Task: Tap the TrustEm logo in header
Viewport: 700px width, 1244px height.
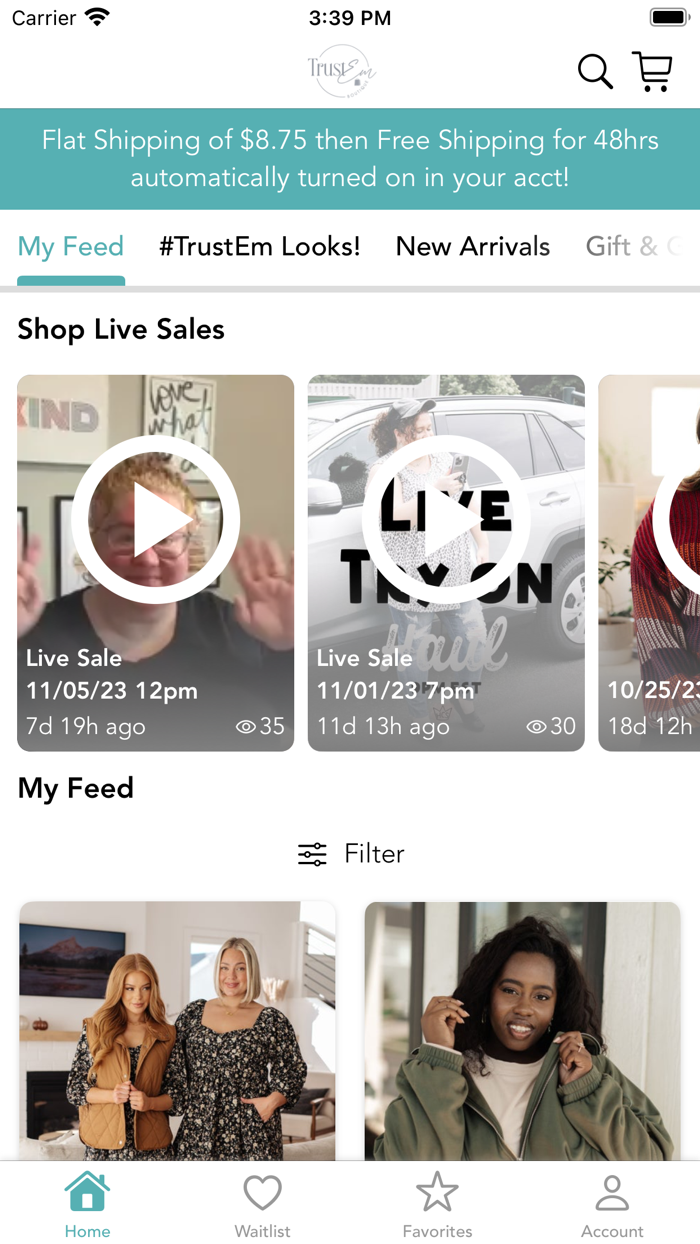Action: (x=341, y=71)
